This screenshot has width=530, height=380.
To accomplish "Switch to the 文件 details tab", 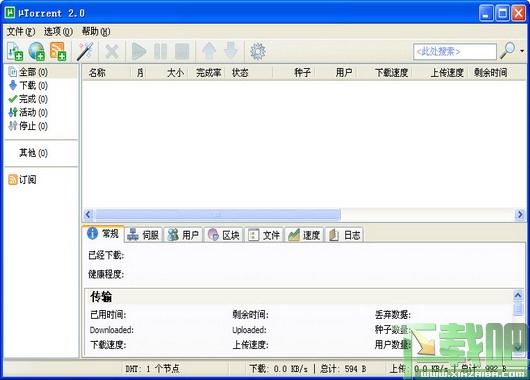I will point(264,235).
